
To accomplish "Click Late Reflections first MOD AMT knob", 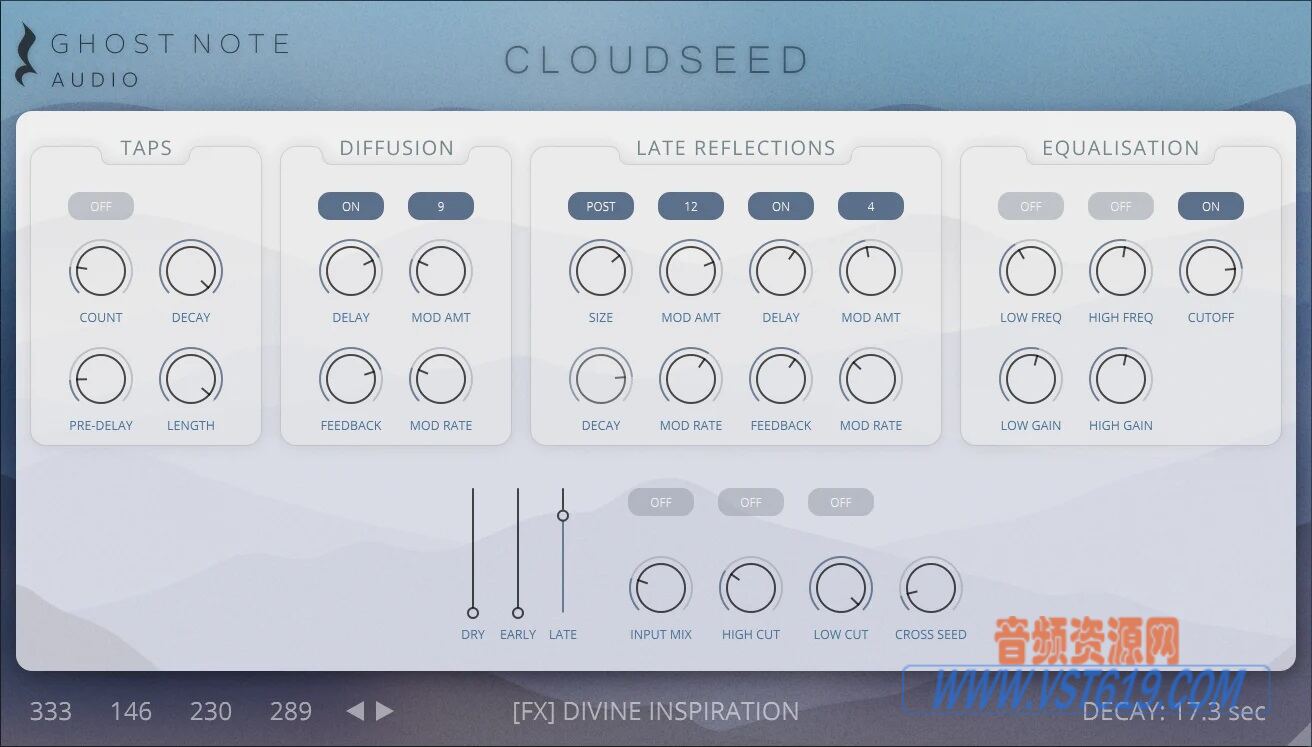I will tap(691, 271).
